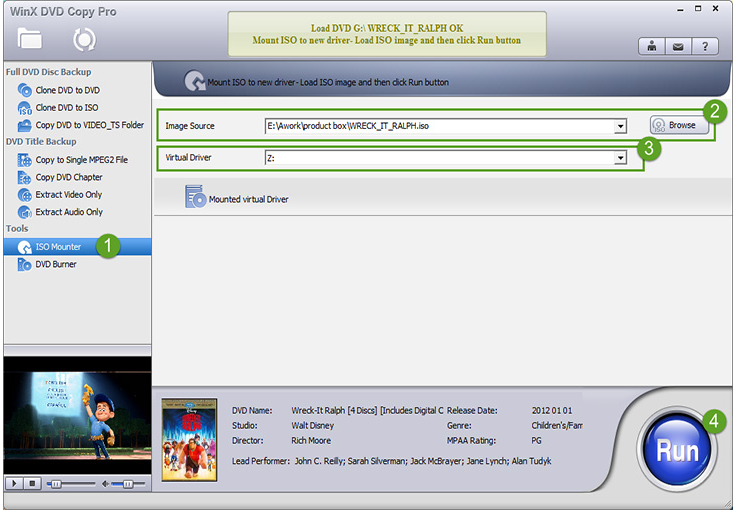
Task: Expand the Image Source dropdown arrow
Action: tap(620, 126)
